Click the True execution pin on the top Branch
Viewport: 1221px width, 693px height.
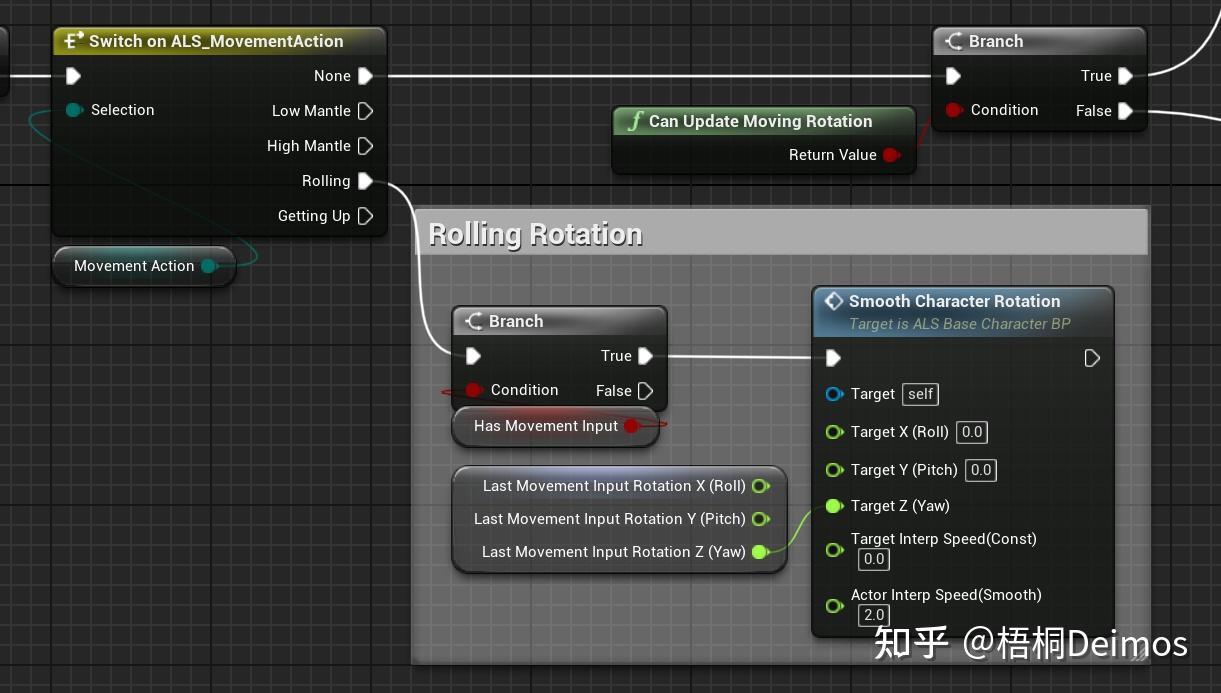point(1125,76)
